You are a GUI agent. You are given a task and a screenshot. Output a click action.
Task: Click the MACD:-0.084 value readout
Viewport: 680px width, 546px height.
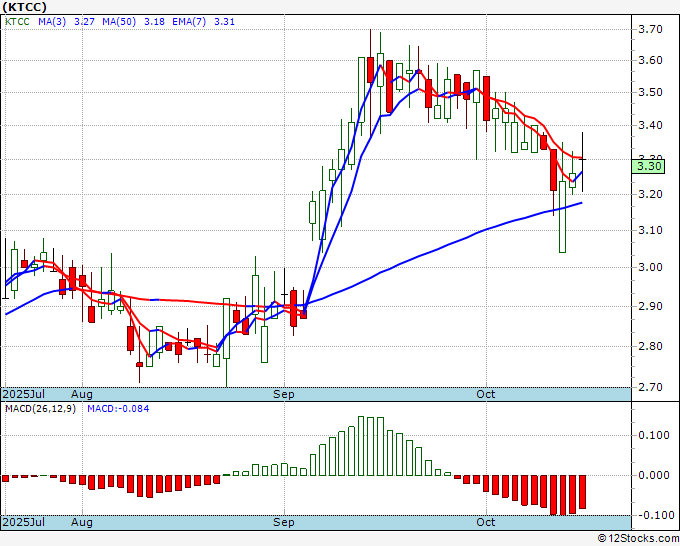tap(118, 409)
